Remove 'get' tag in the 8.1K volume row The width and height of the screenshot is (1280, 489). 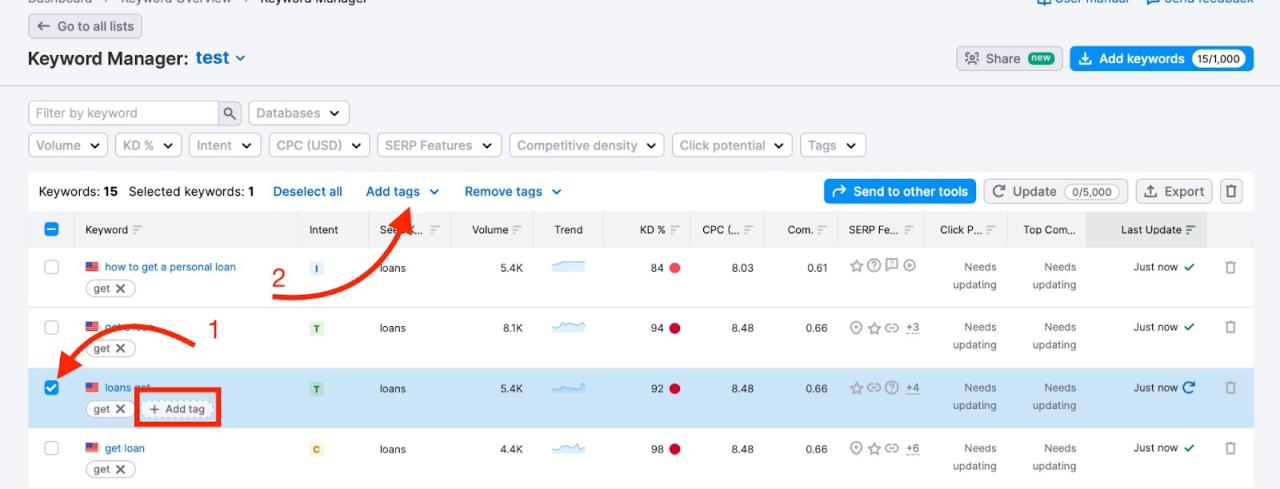120,348
